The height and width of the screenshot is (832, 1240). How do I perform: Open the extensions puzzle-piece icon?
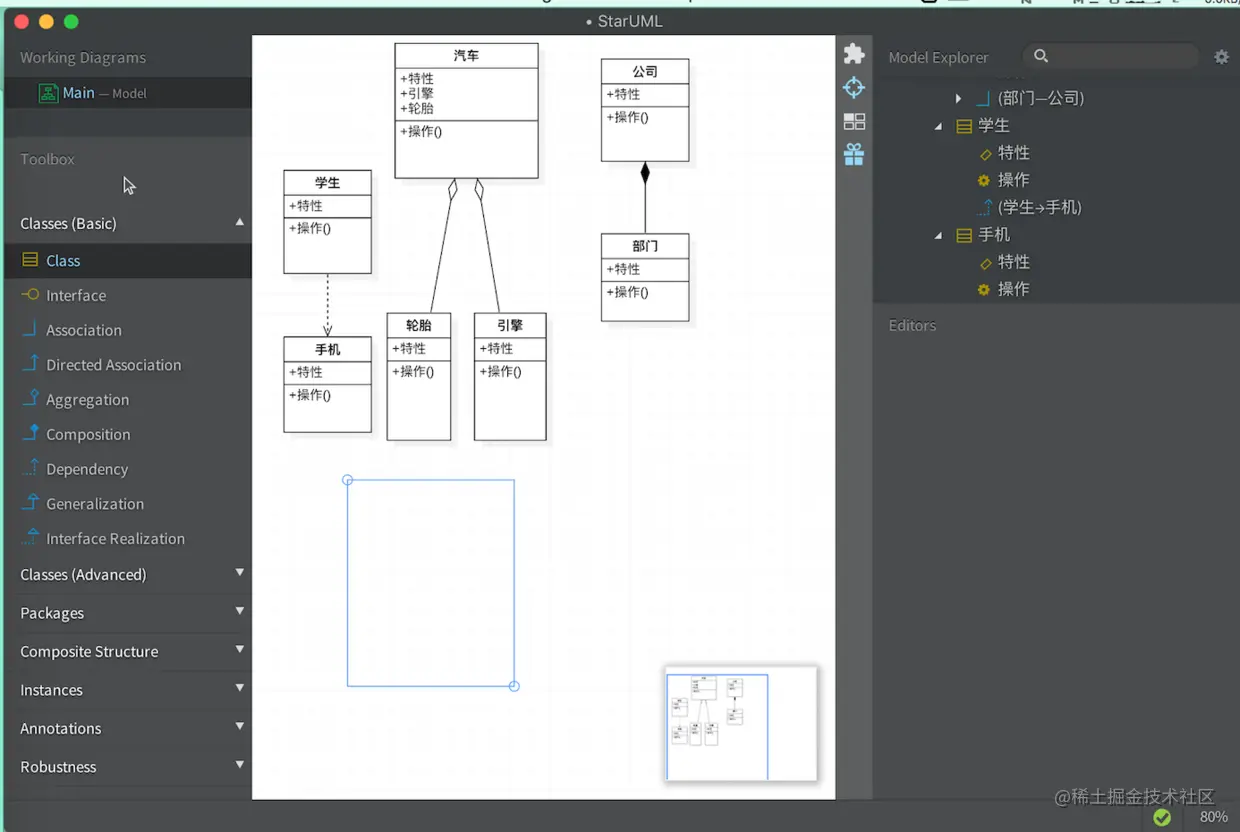[x=854, y=54]
